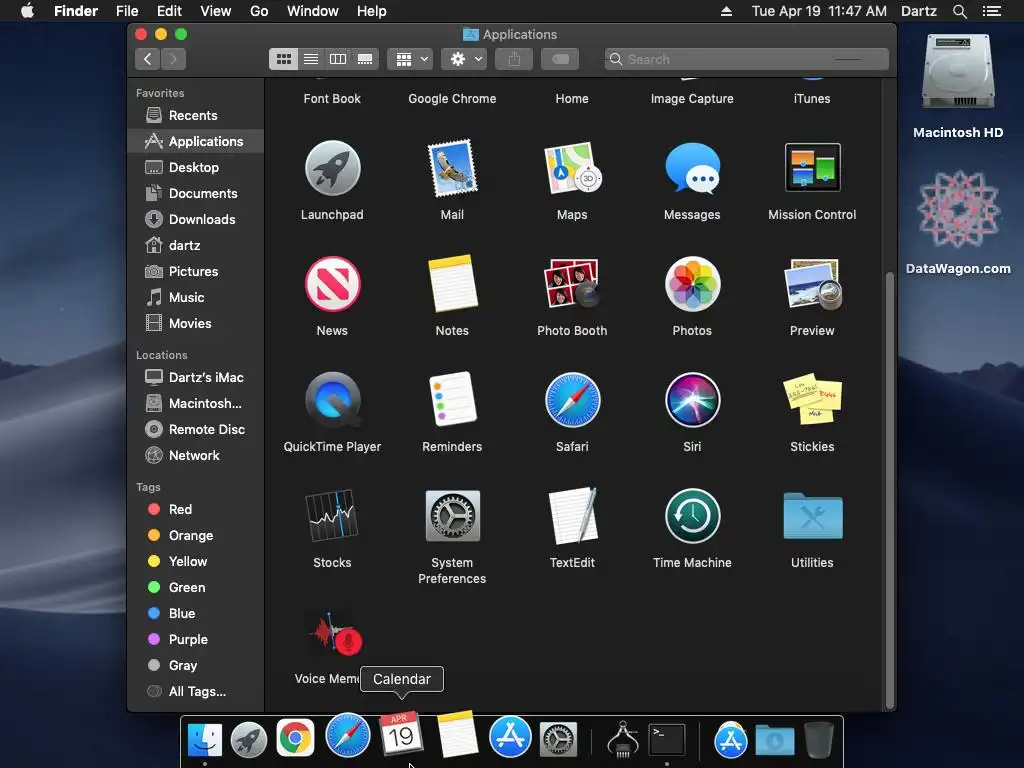The height and width of the screenshot is (768, 1024).
Task: Open the File menu
Action: pyautogui.click(x=127, y=11)
